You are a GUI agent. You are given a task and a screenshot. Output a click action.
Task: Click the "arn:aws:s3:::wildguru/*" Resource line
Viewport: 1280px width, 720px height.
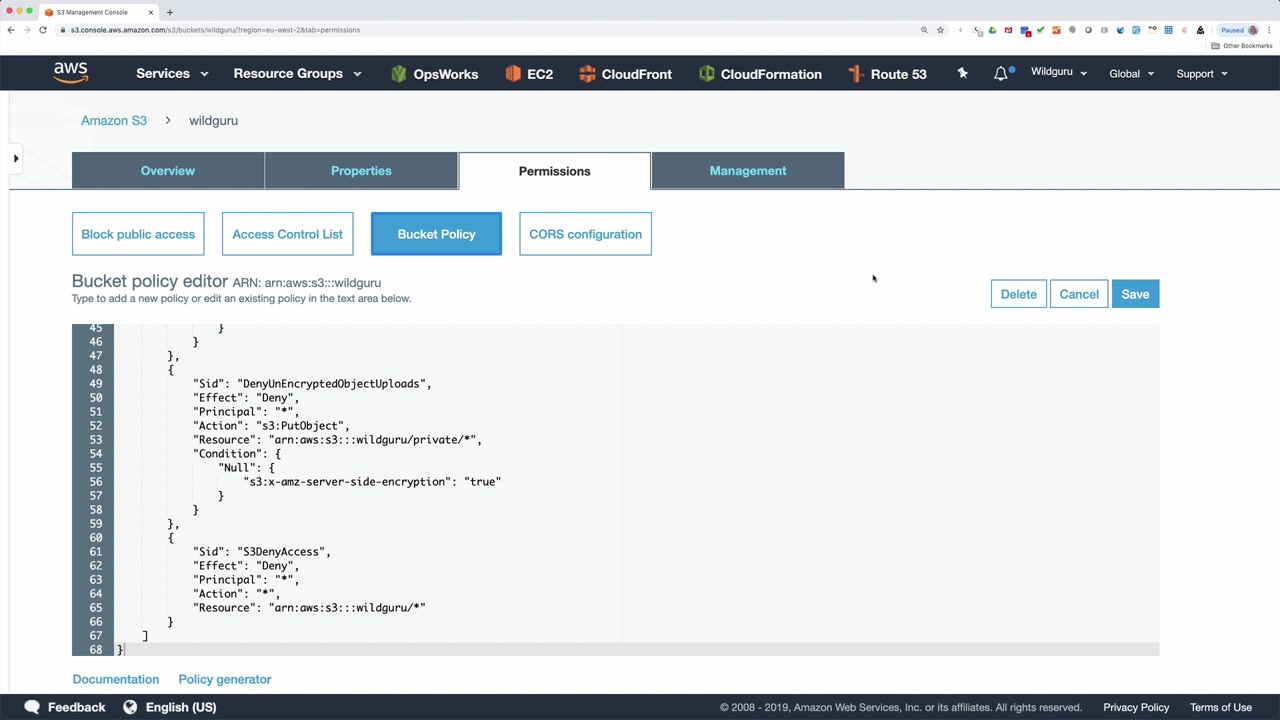(309, 608)
